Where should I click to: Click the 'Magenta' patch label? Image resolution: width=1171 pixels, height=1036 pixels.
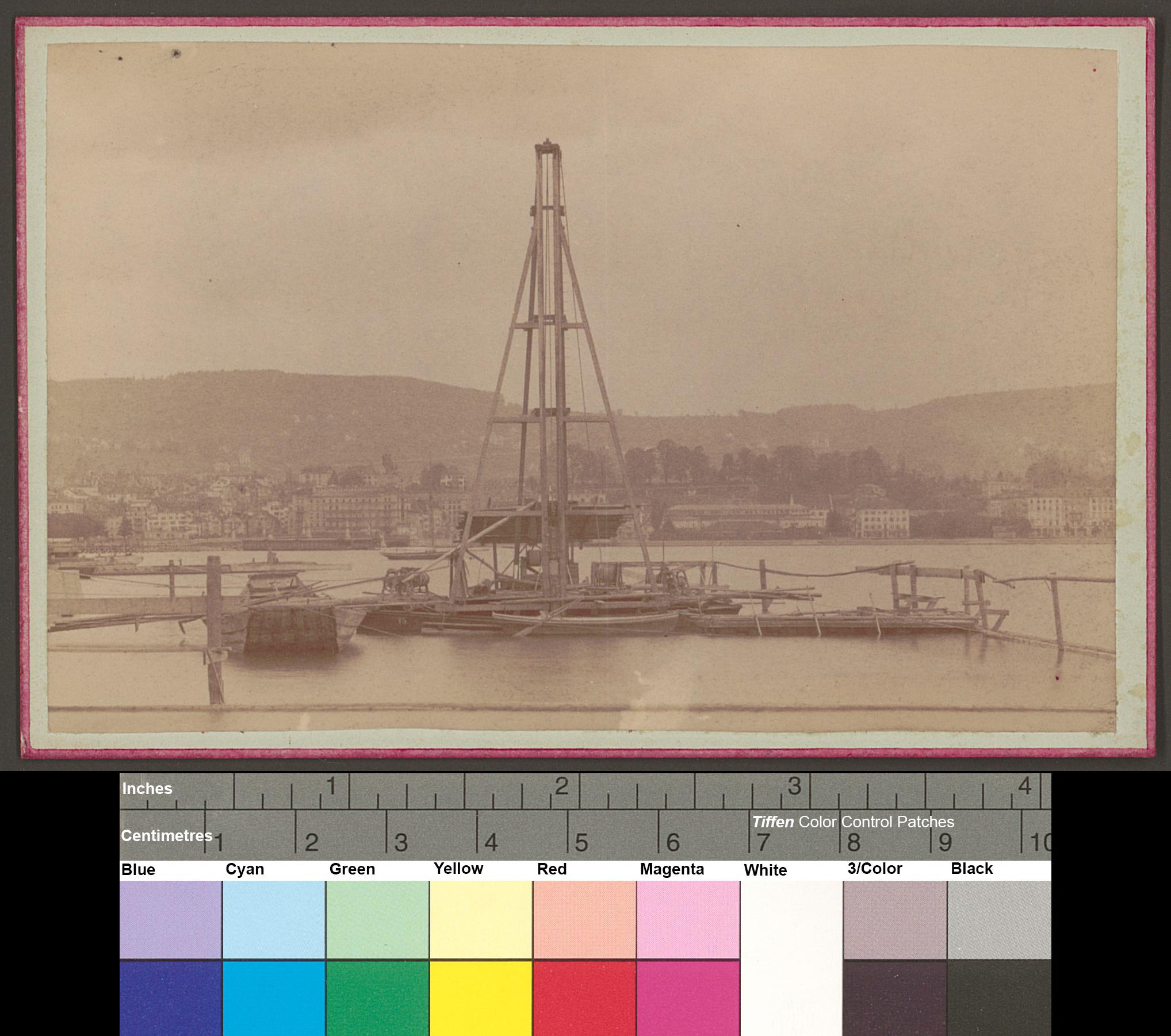[672, 869]
